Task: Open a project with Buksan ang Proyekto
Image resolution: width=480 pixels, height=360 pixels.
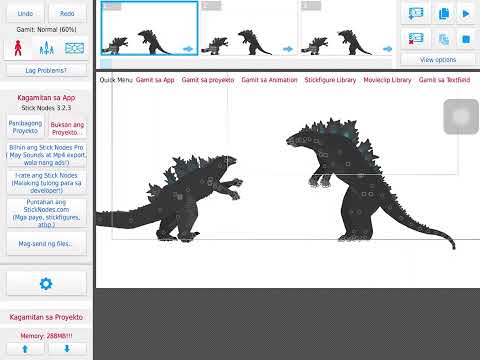Action: pos(67,128)
